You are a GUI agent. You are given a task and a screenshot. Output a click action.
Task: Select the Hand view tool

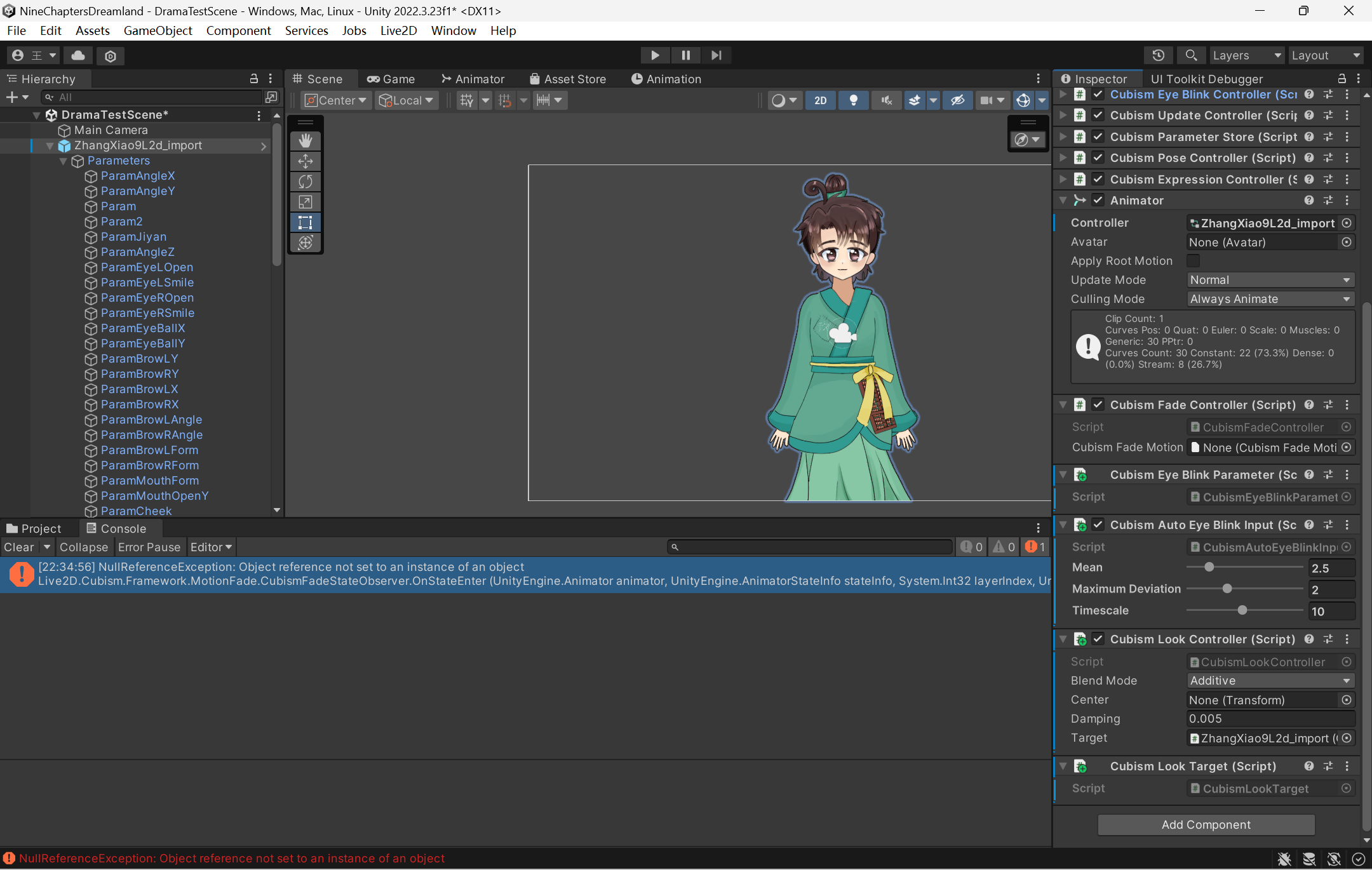[306, 141]
